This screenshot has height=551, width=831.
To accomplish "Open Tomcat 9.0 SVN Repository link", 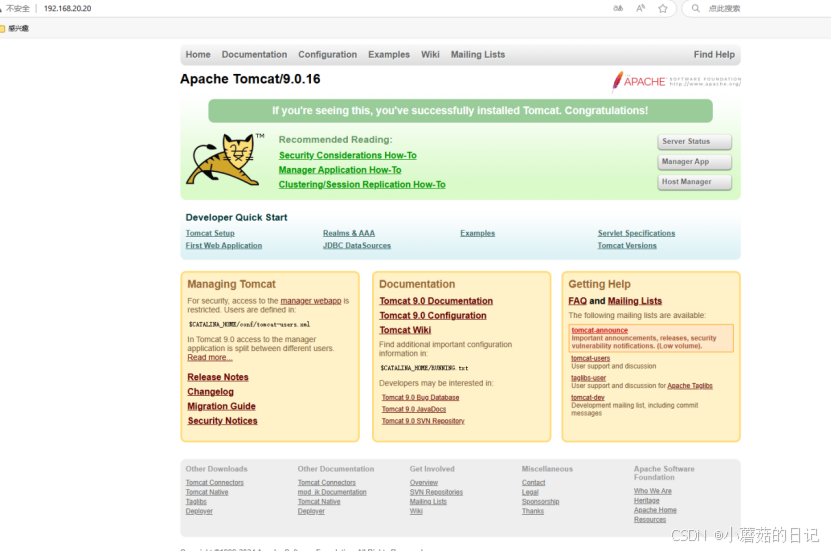I will pos(423,421).
